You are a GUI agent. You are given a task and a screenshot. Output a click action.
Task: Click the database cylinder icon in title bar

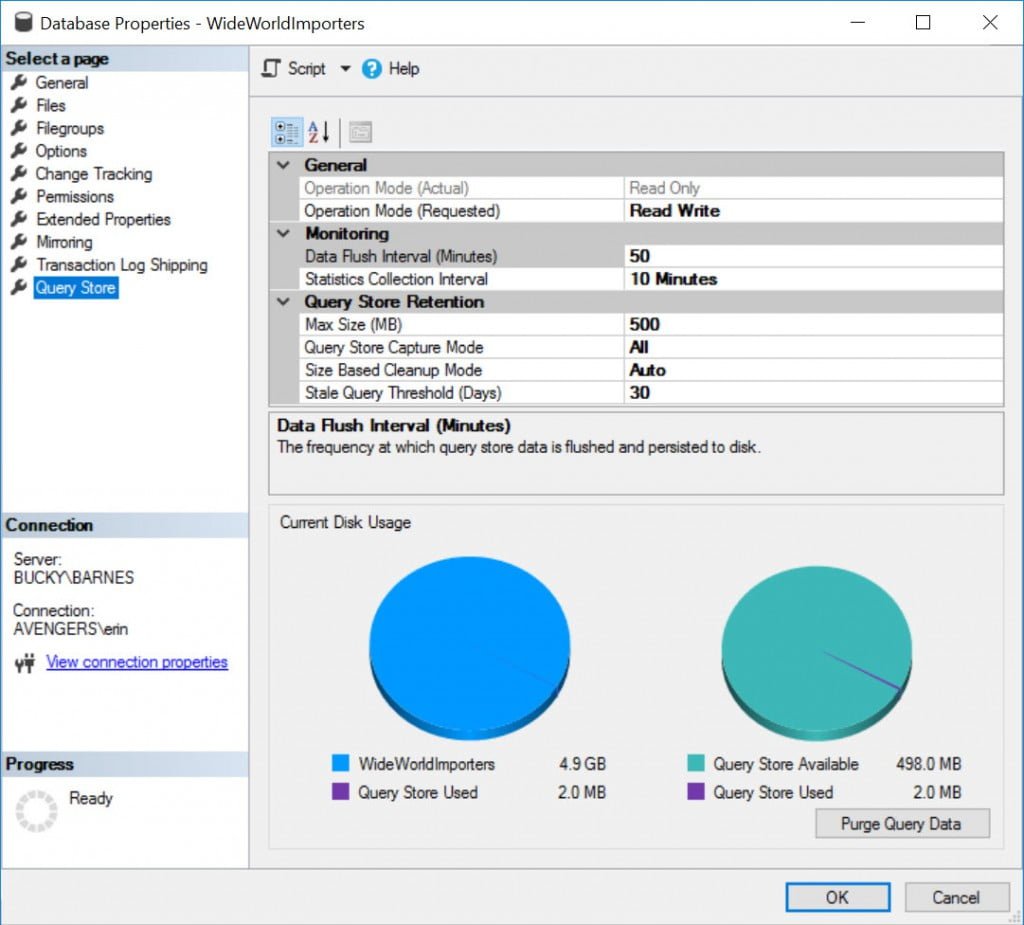tap(24, 22)
